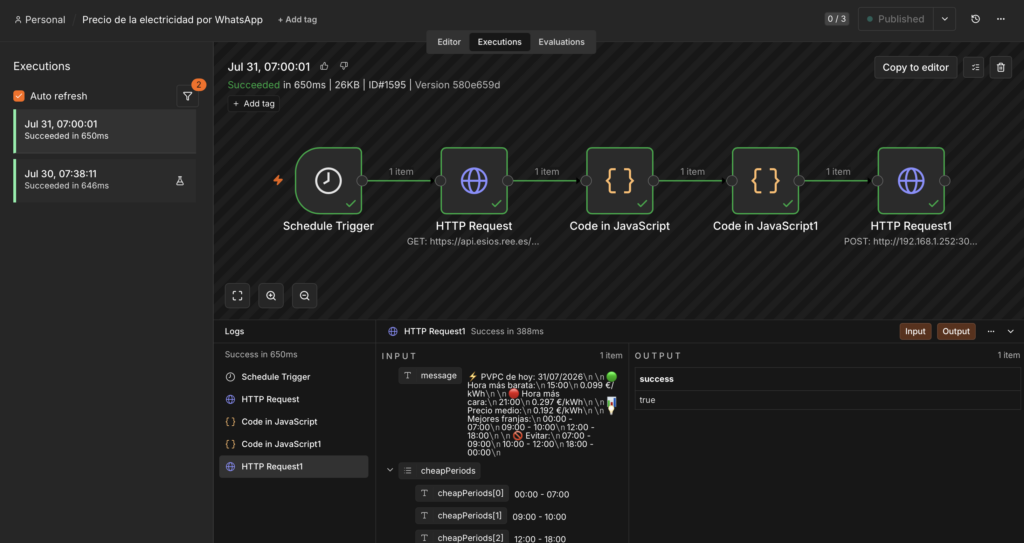Switch to the Editor tab
This screenshot has height=543, width=1024.
(x=449, y=42)
